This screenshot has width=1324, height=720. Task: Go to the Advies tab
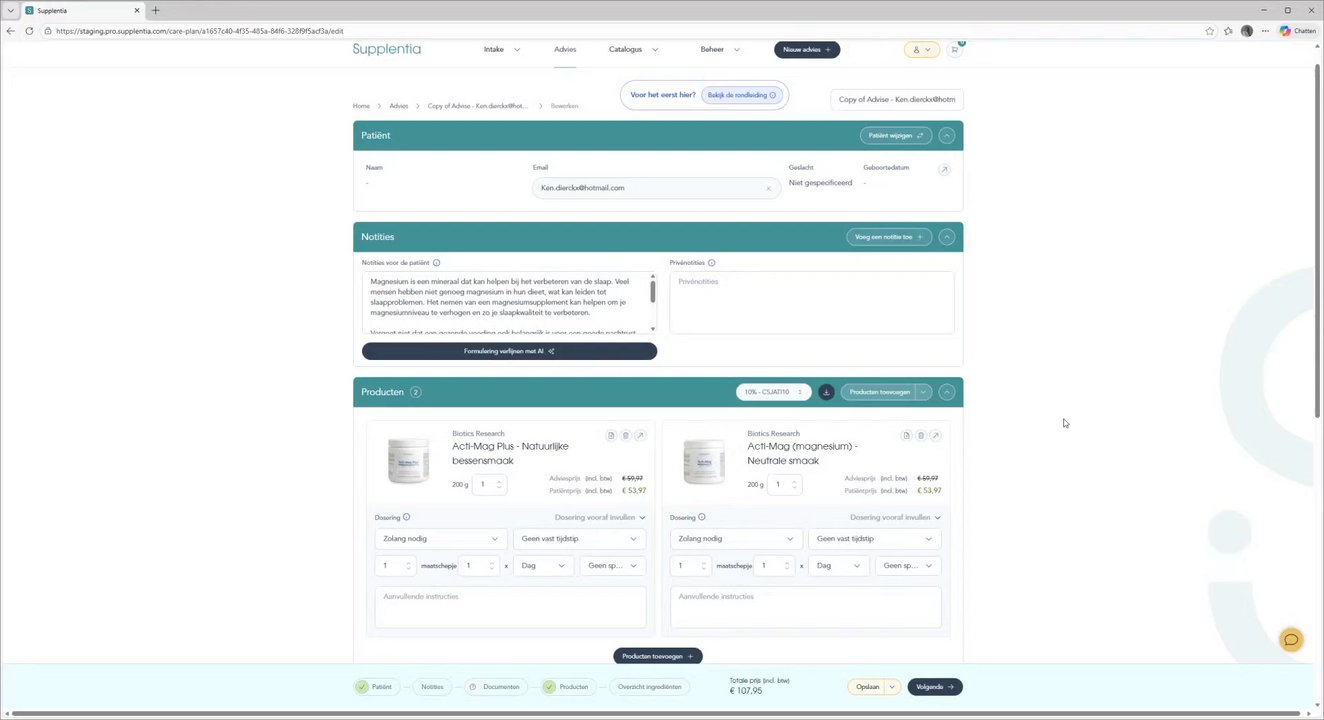[x=565, y=49]
